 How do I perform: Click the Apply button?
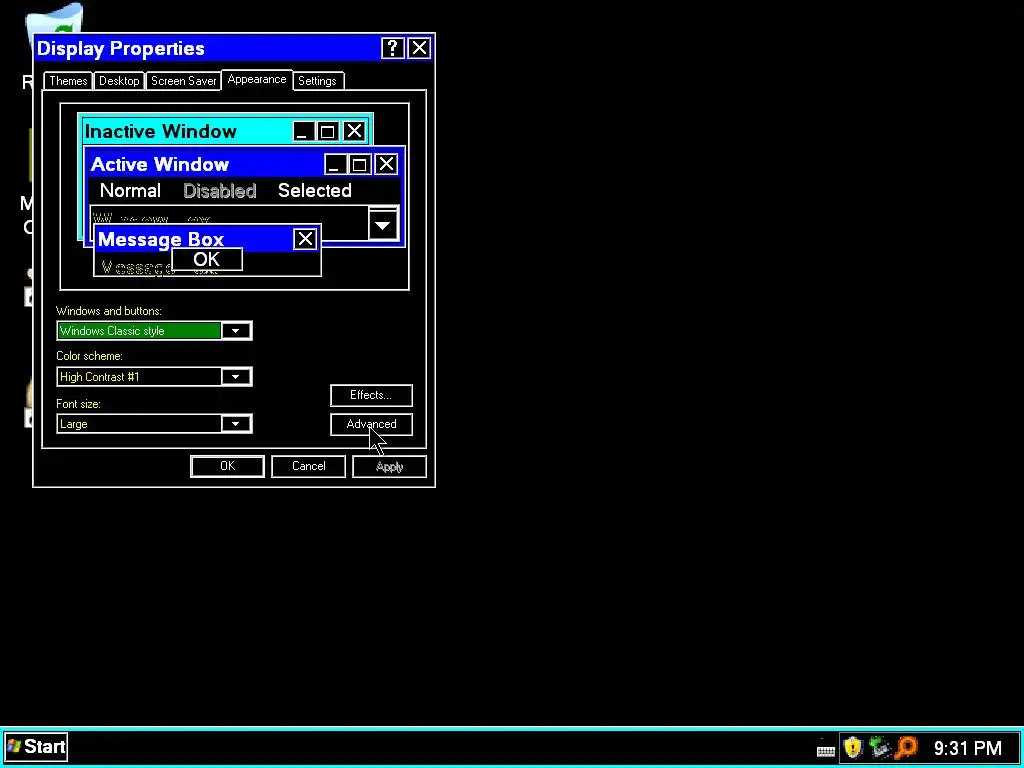(x=389, y=466)
